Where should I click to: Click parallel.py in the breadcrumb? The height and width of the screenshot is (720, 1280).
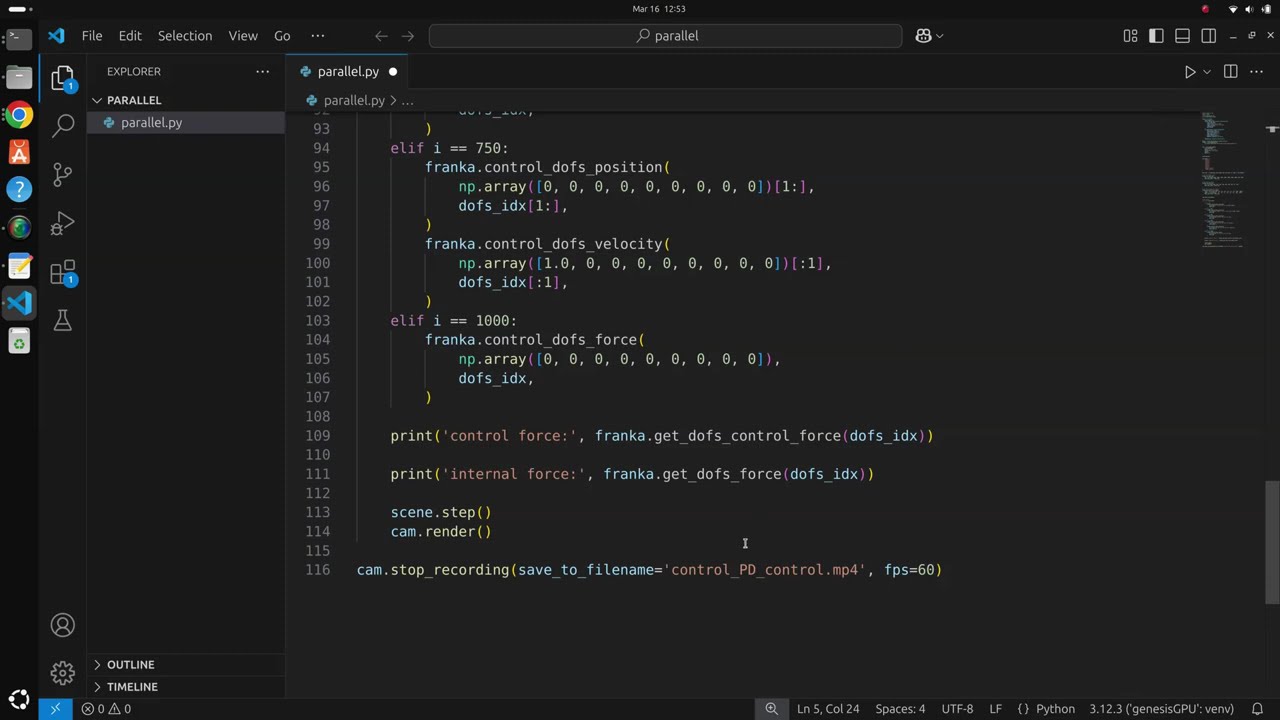[x=354, y=101]
